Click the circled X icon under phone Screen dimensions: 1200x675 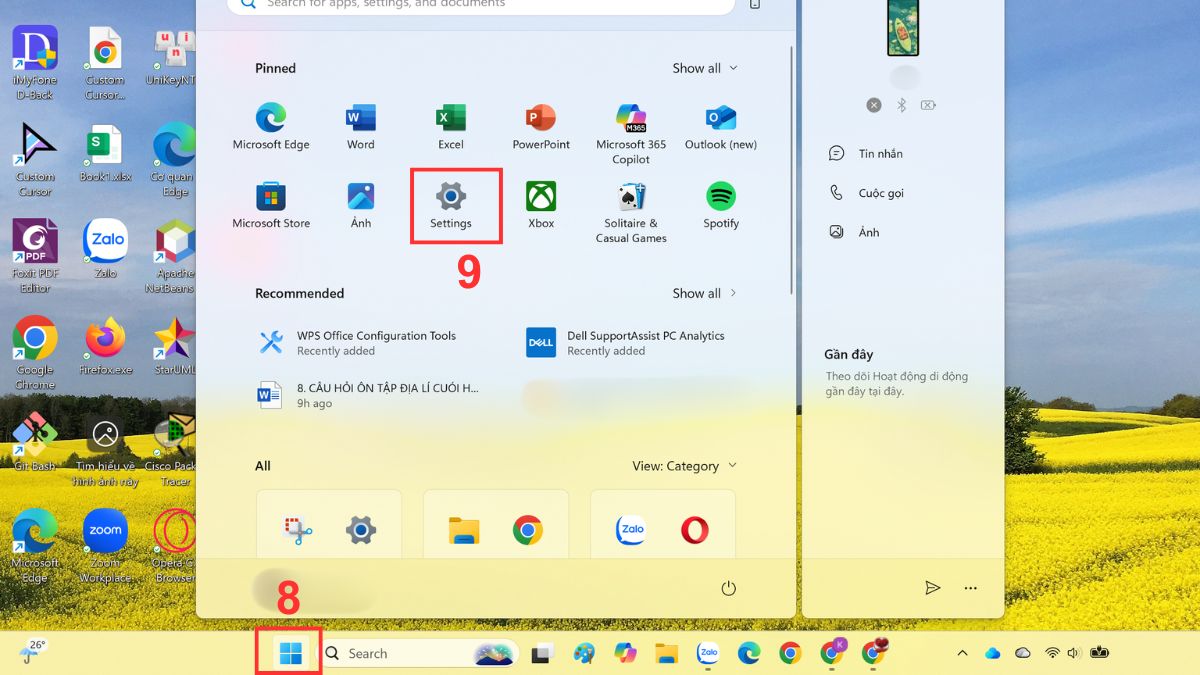coord(874,105)
